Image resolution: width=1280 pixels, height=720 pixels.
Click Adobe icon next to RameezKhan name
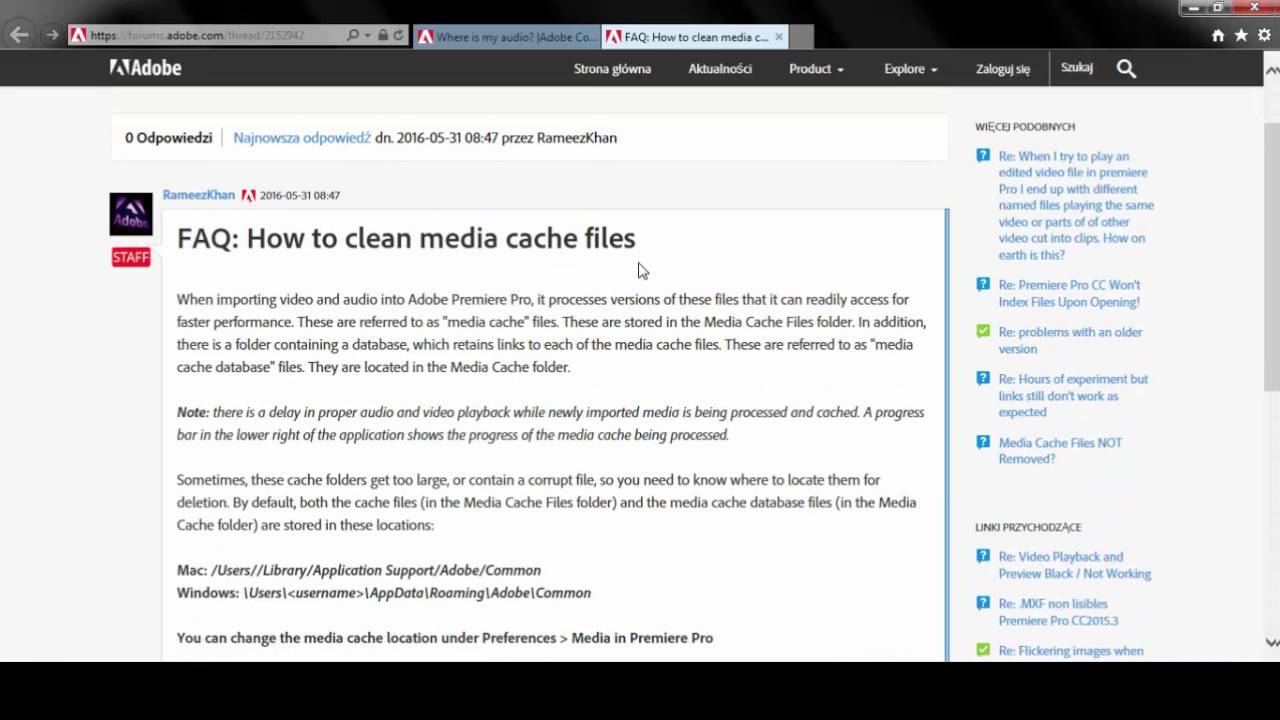tap(248, 195)
